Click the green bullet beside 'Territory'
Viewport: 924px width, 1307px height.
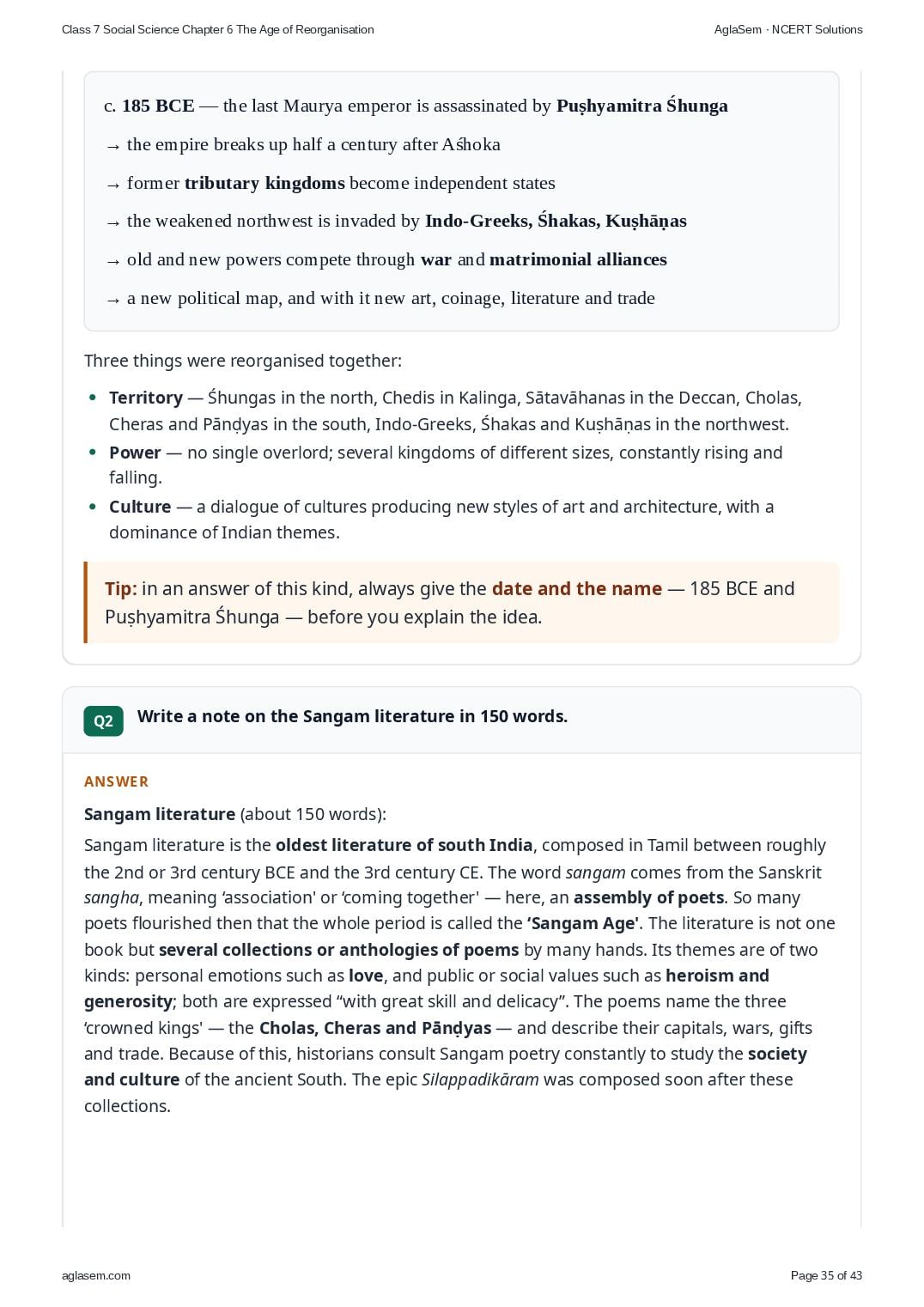[x=93, y=398]
